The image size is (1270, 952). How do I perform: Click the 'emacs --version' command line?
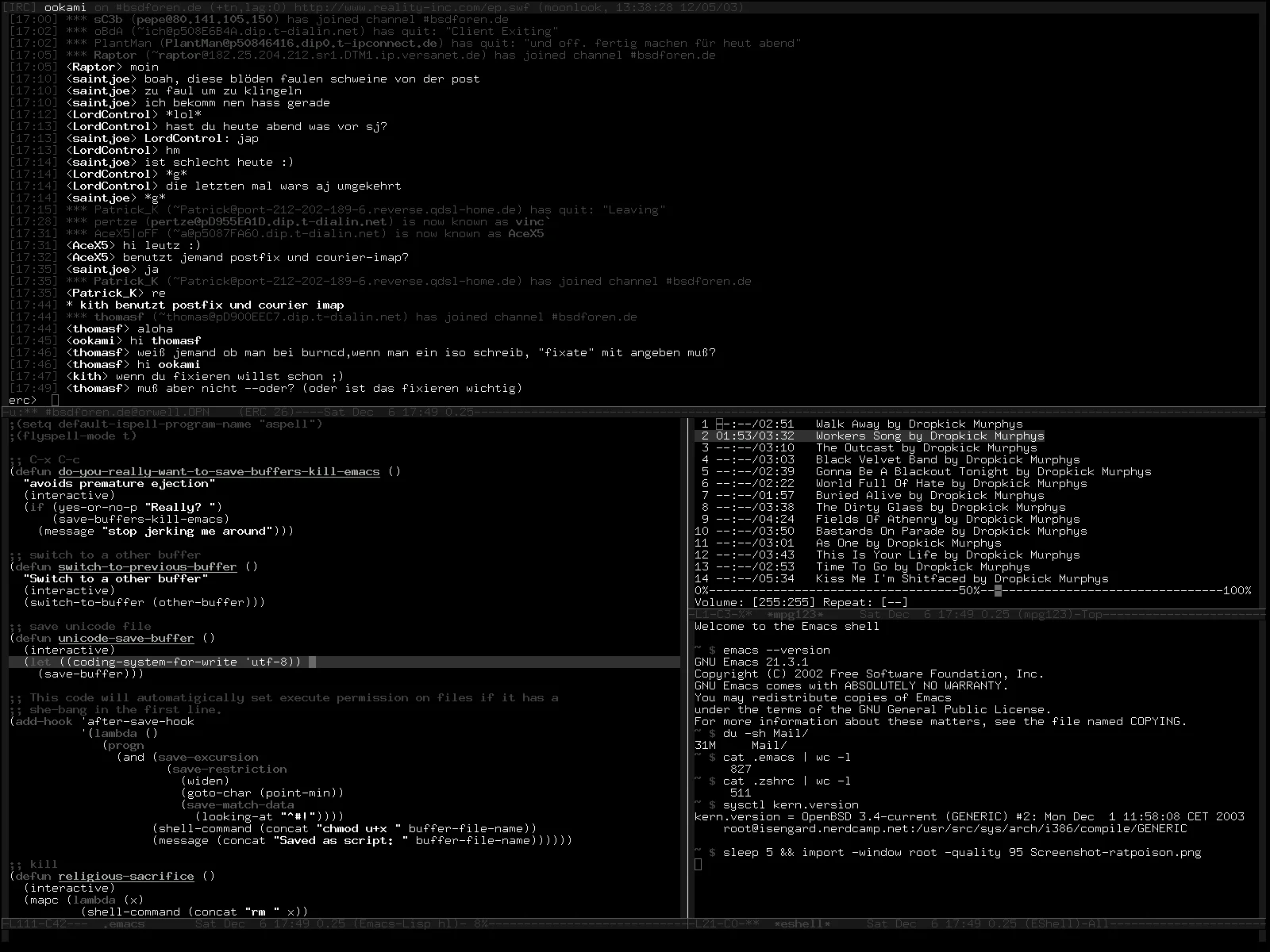pos(776,650)
